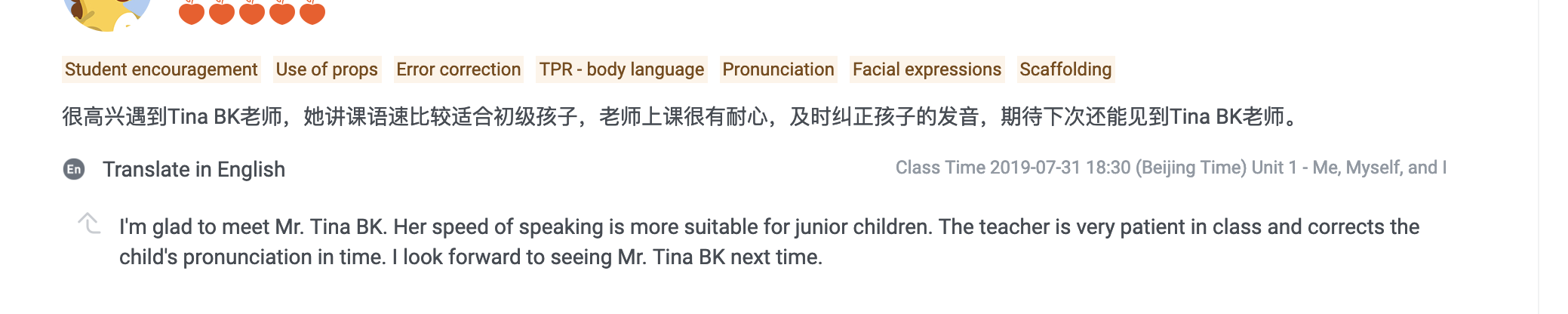
Task: Select the Student encouragement tag
Action: click(x=161, y=69)
